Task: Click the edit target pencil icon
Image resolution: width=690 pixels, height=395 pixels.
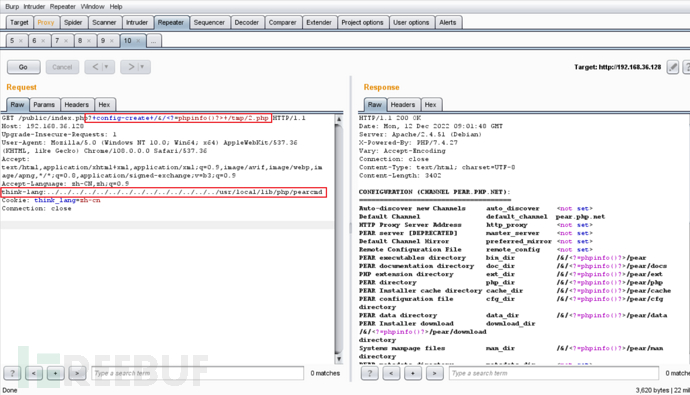Action: click(672, 67)
